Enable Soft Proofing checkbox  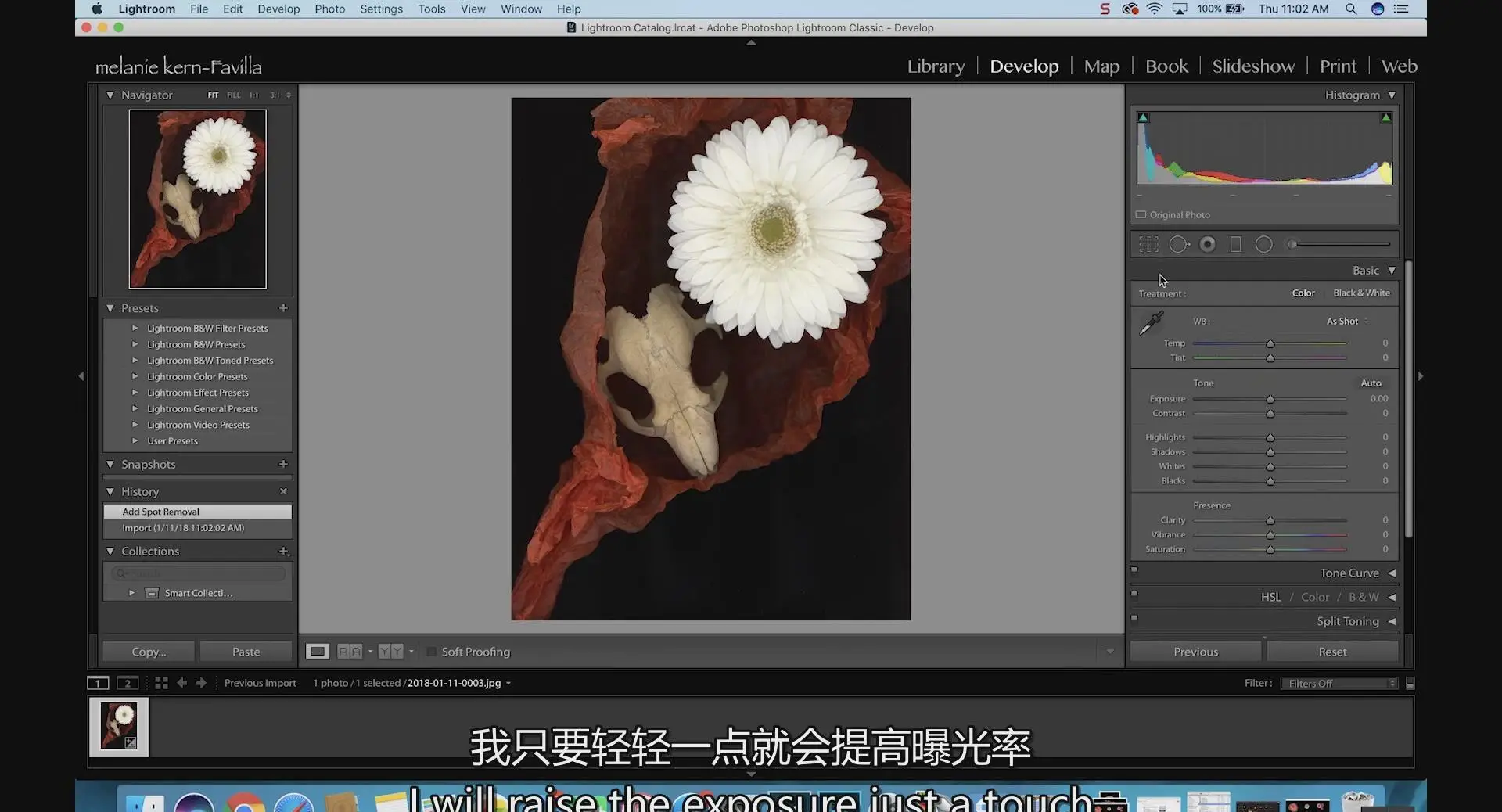pyautogui.click(x=430, y=652)
